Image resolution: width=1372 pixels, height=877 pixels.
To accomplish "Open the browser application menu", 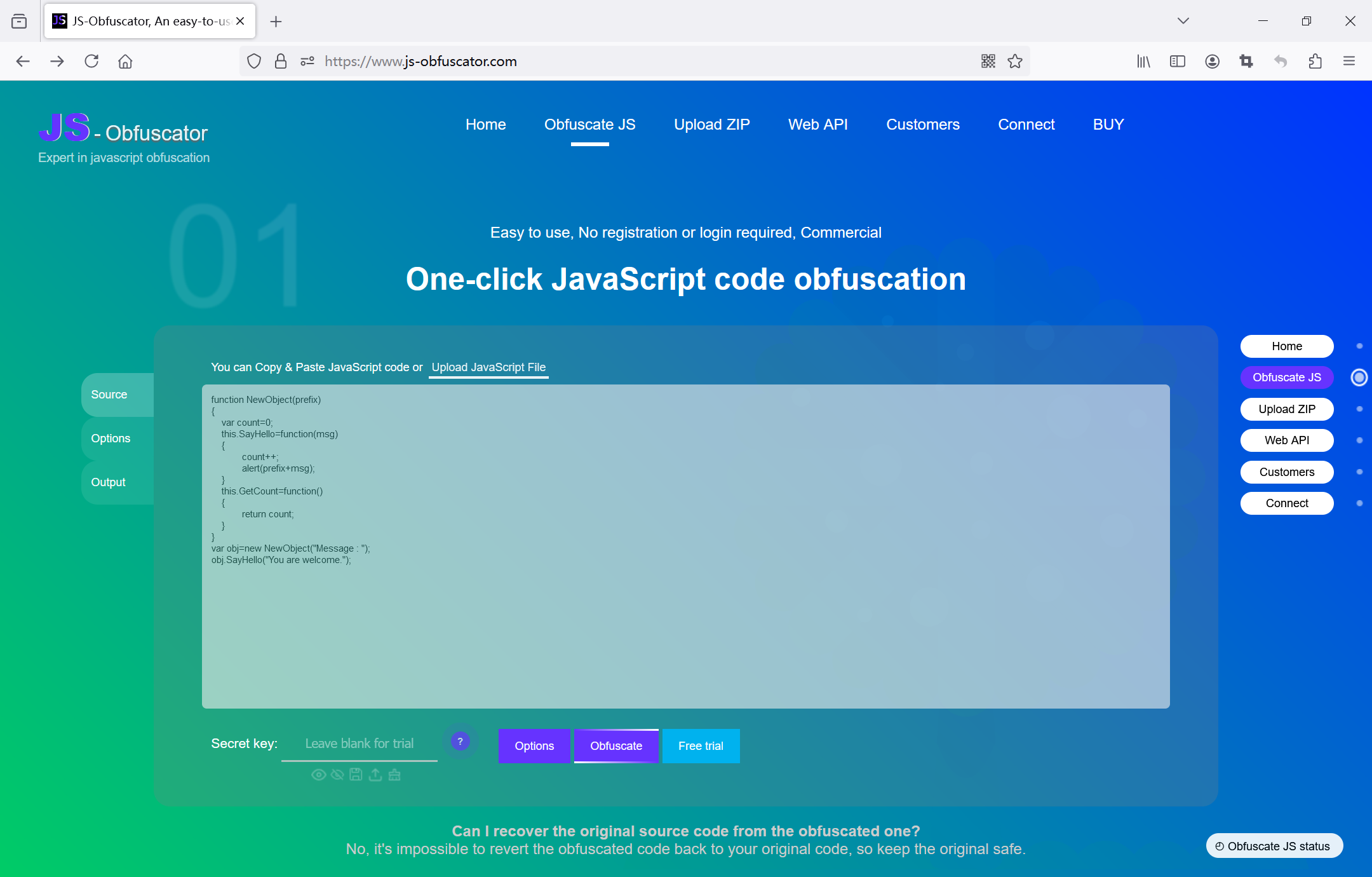I will tap(1349, 61).
